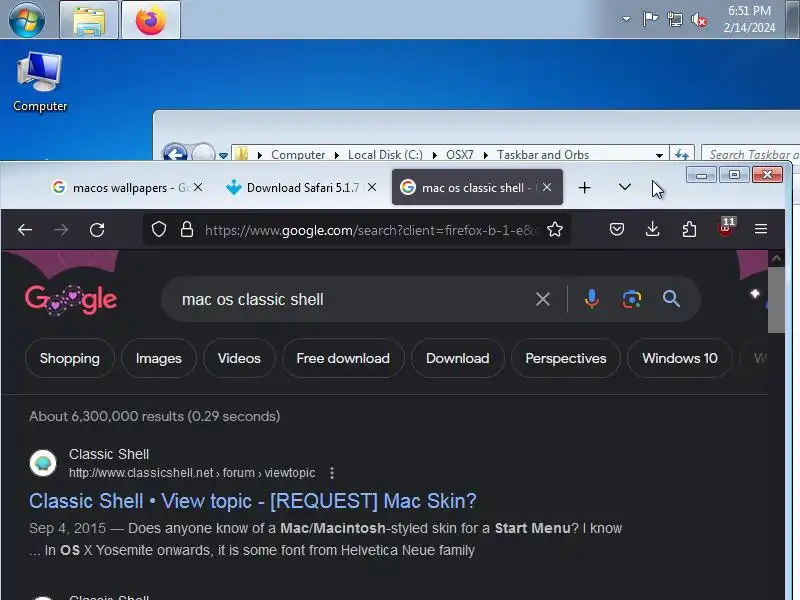Click the Firefox taskbar button
The width and height of the screenshot is (800, 600).
point(151,20)
